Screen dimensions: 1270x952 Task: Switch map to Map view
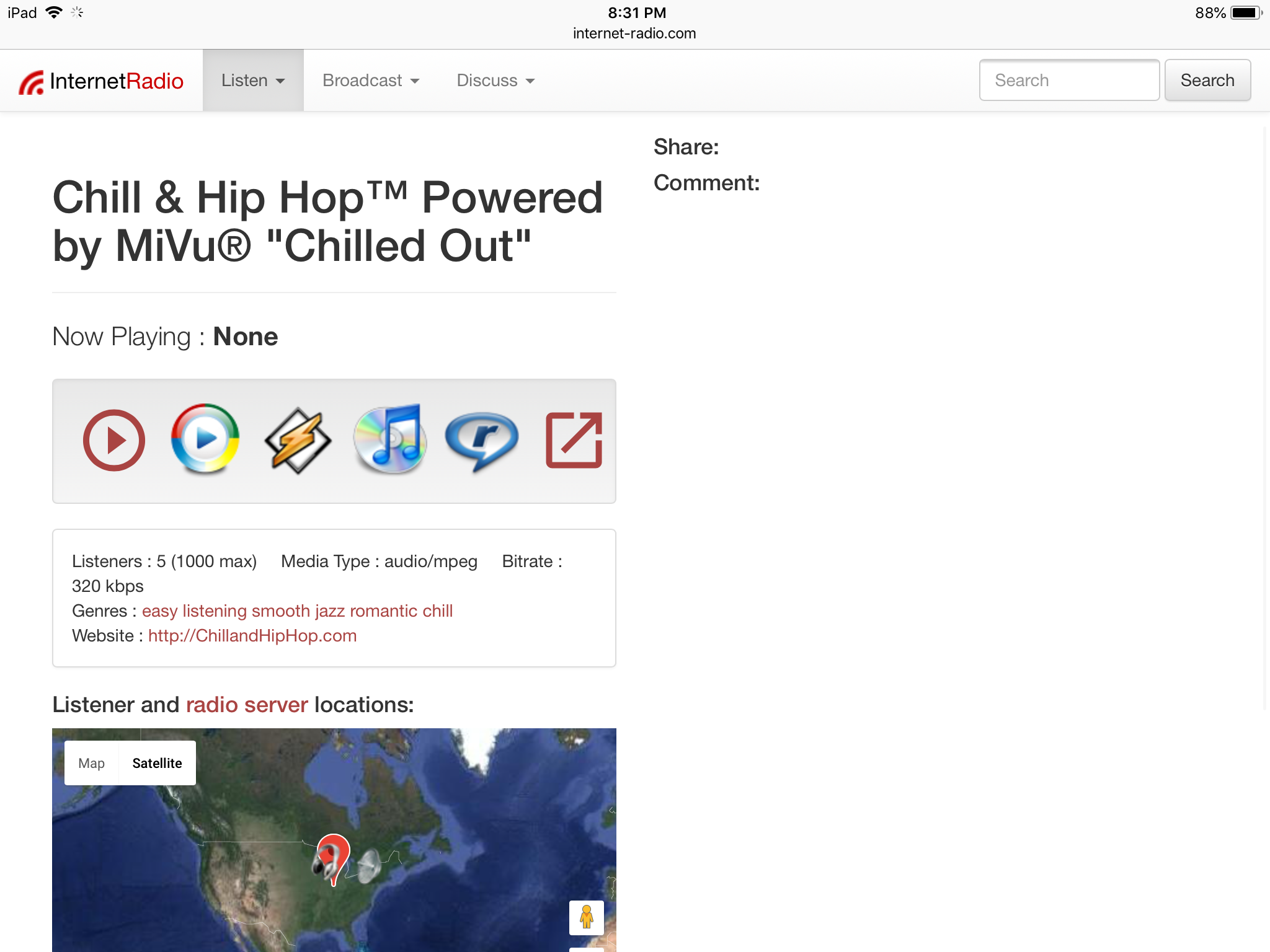click(92, 764)
